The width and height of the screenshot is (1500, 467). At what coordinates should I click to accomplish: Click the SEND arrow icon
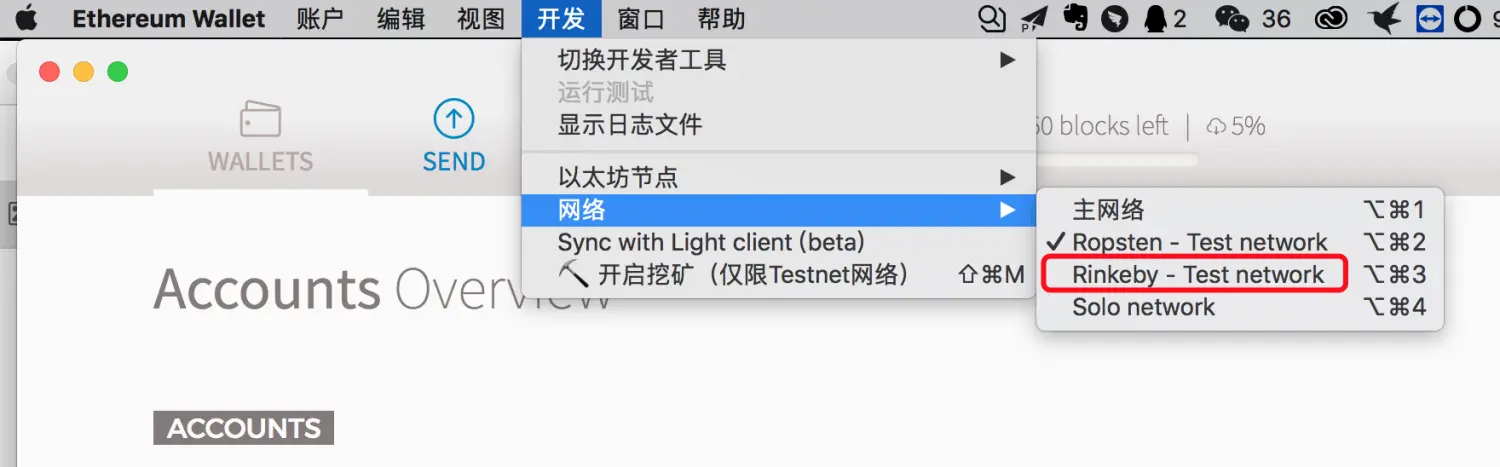[453, 120]
